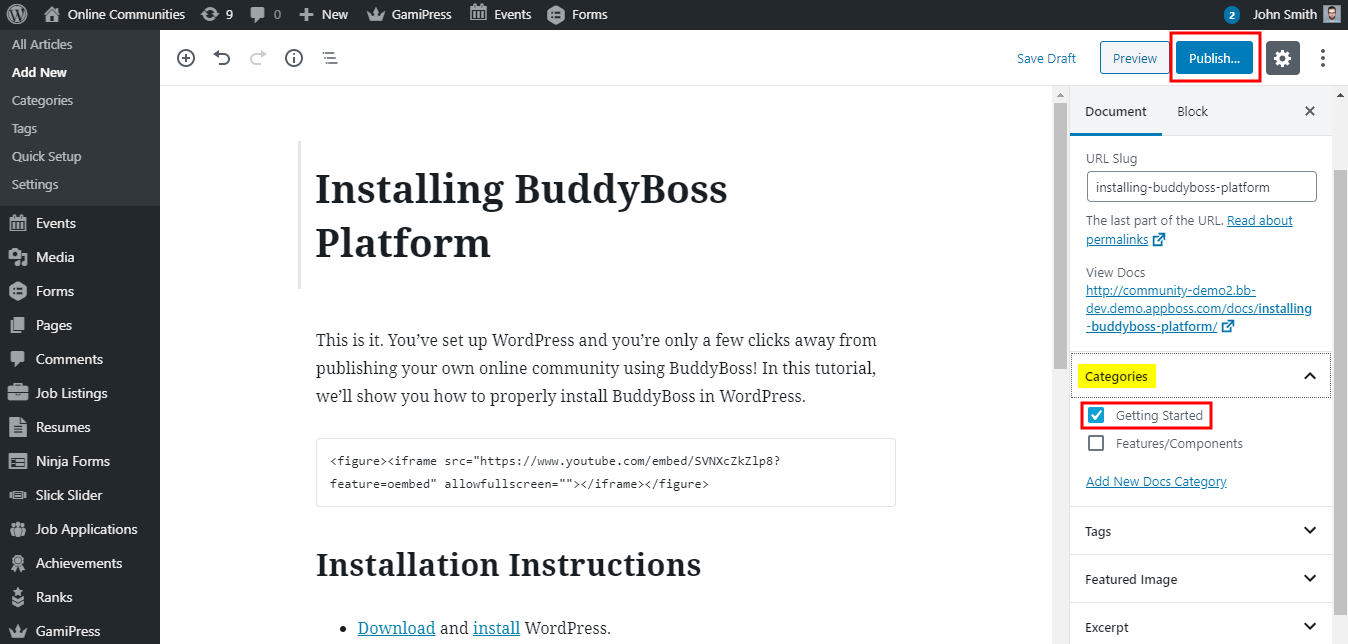Screen dimensions: 1348x644
Task: Open the more tools menu with three dots
Action: point(1322,58)
